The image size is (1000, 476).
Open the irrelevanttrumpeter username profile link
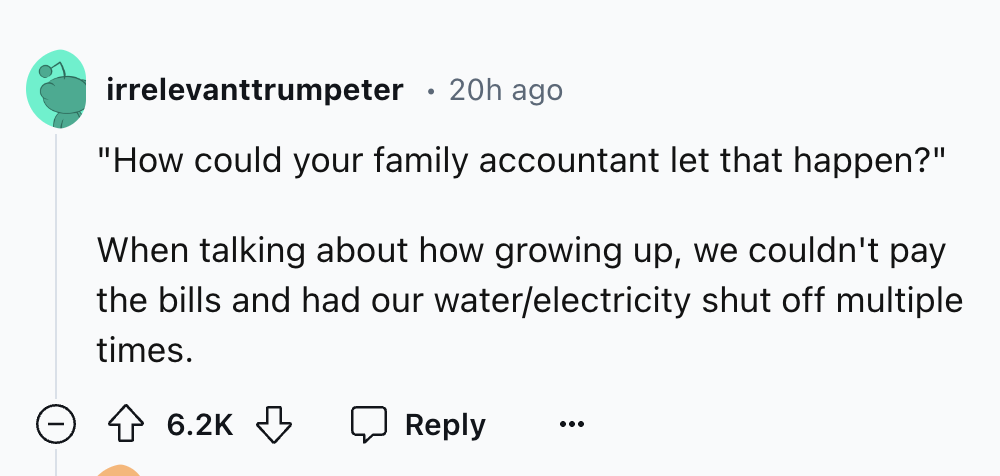(254, 91)
